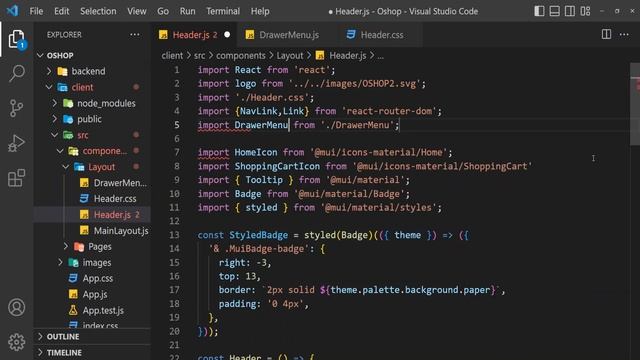This screenshot has width=640, height=360.
Task: Open the Manage gear icon
Action: click(16, 342)
